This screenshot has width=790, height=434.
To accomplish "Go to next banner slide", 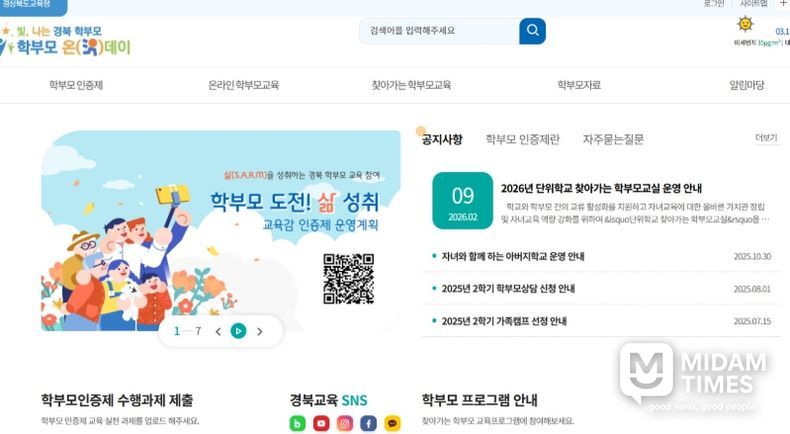I will [260, 332].
